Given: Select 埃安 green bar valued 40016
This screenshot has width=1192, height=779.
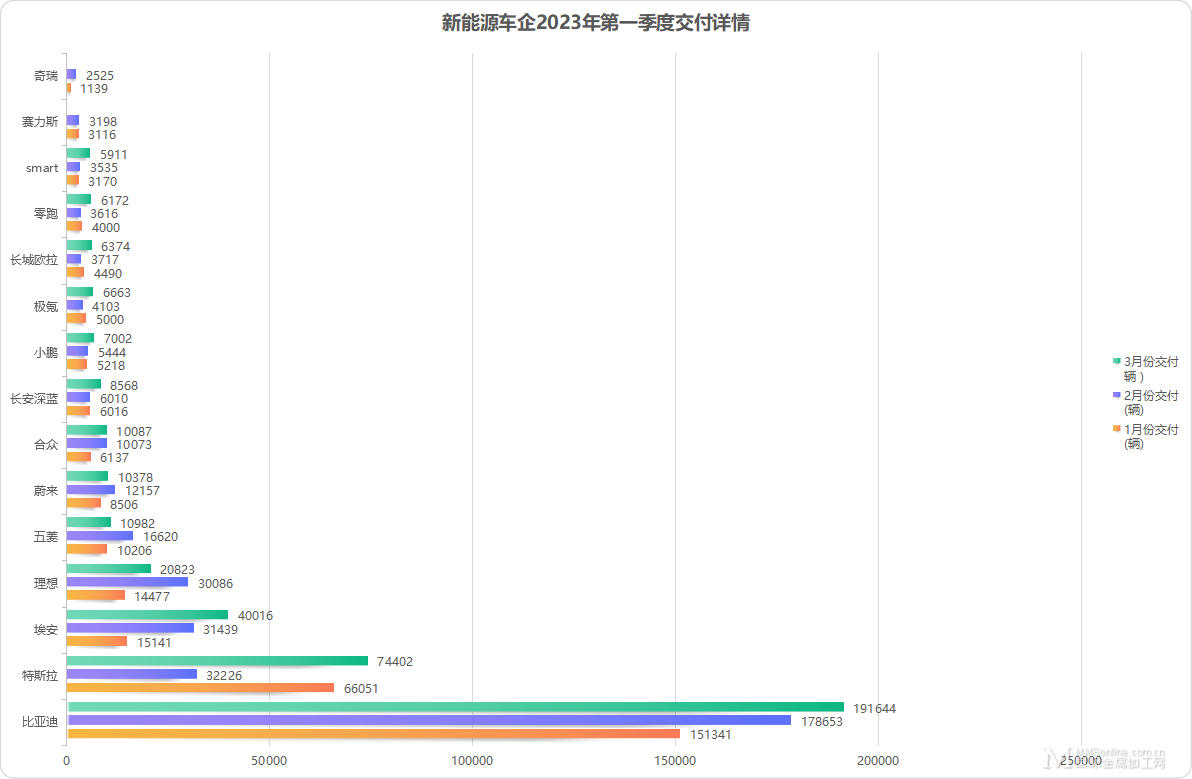Looking at the screenshot, I should (x=147, y=614).
